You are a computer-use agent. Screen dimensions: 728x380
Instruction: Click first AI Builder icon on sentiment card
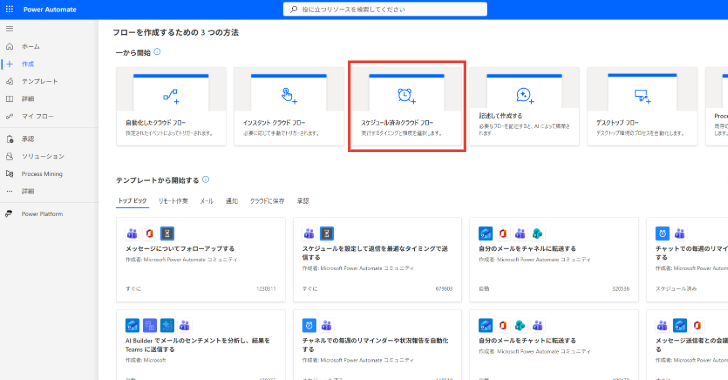(x=132, y=325)
